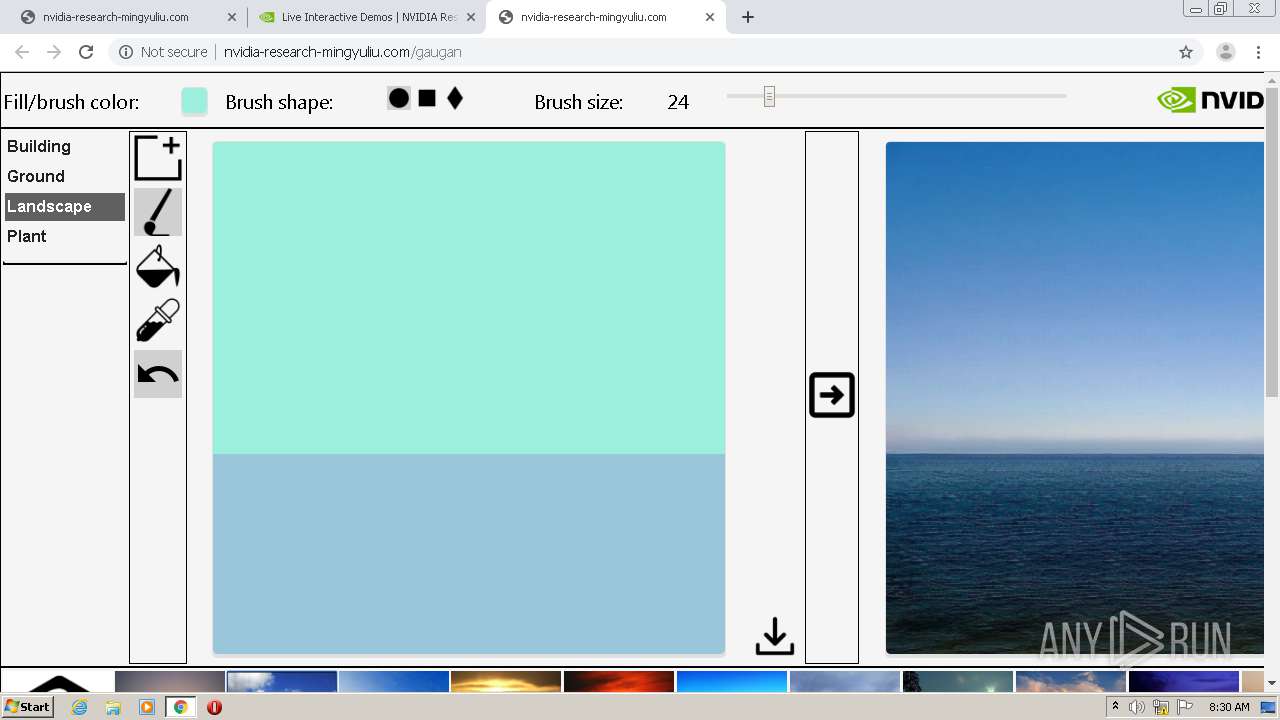View site information for Not secure
1280x720 pixels.
pyautogui.click(x=162, y=52)
